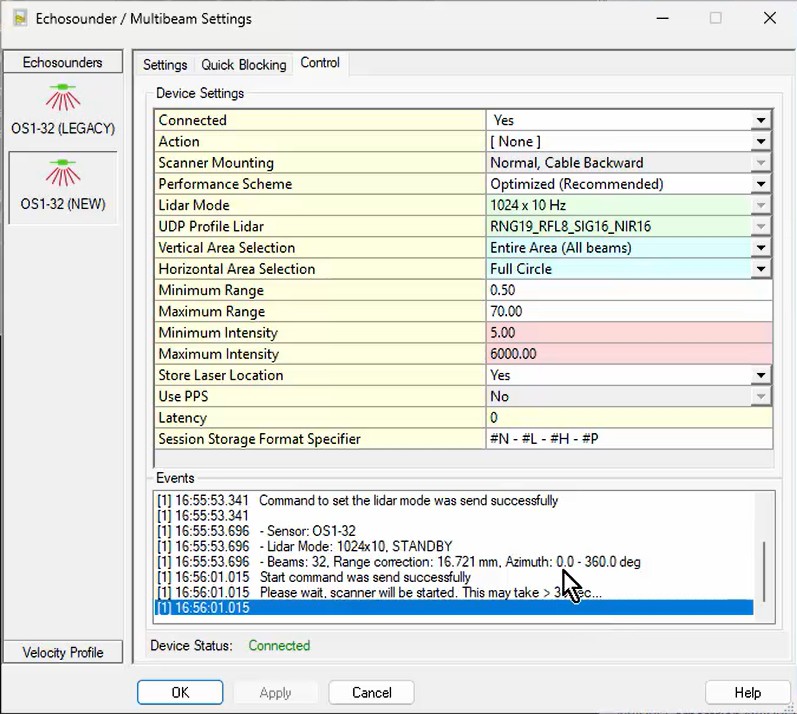Click the 'Session Storage Format Specifier' label
797x714 pixels.
tap(259, 439)
